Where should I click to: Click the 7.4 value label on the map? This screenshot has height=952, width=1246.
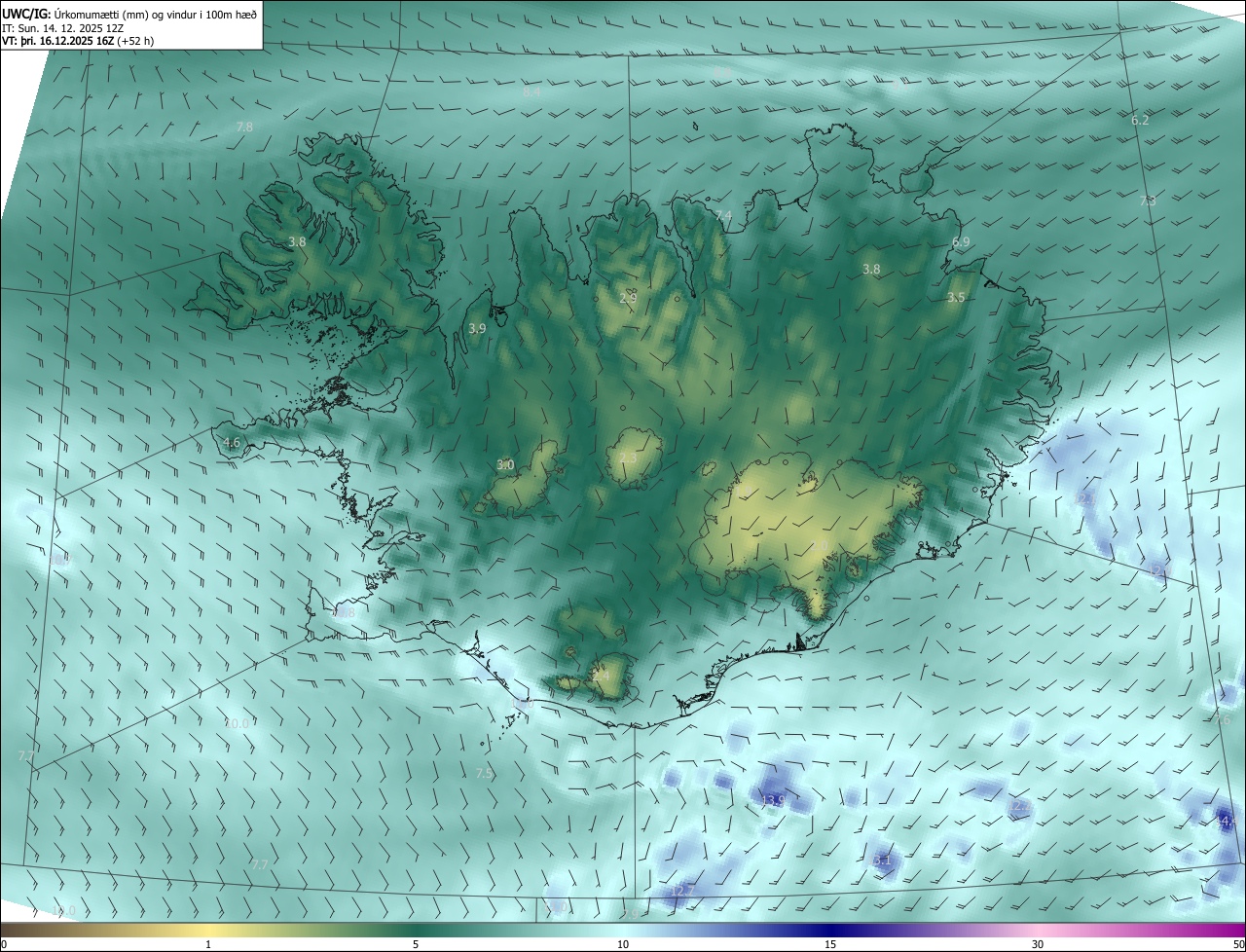(x=723, y=215)
